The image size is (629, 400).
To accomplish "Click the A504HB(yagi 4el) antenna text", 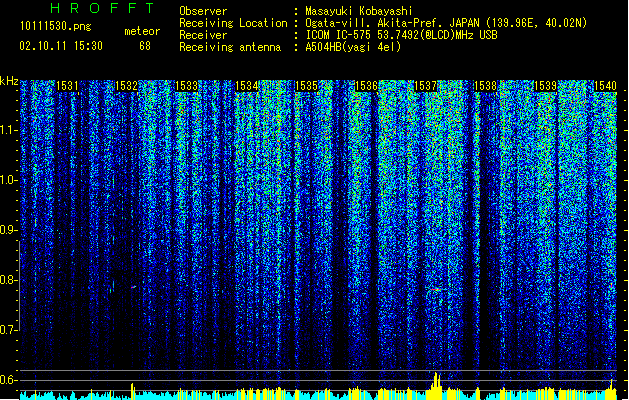I will (353, 47).
